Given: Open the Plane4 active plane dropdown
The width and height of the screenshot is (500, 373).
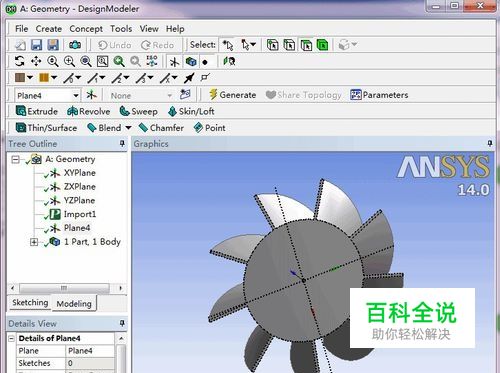Looking at the screenshot, I should (x=76, y=96).
